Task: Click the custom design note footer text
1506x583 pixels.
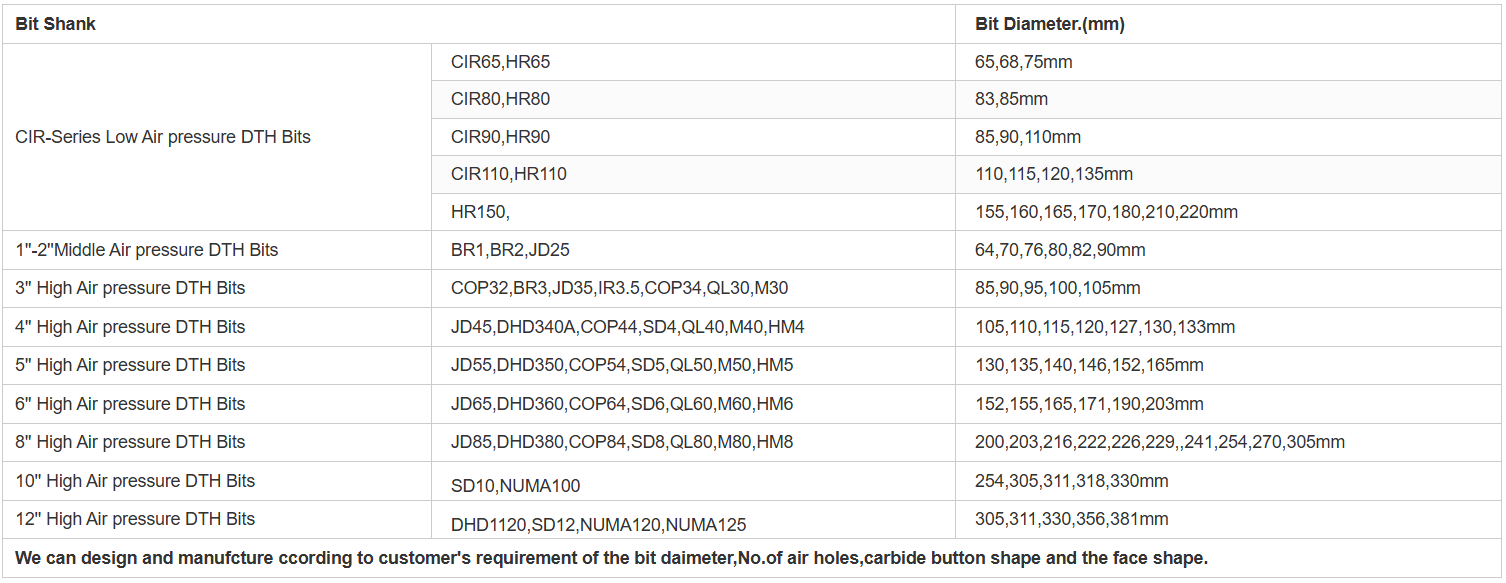Action: tap(611, 558)
